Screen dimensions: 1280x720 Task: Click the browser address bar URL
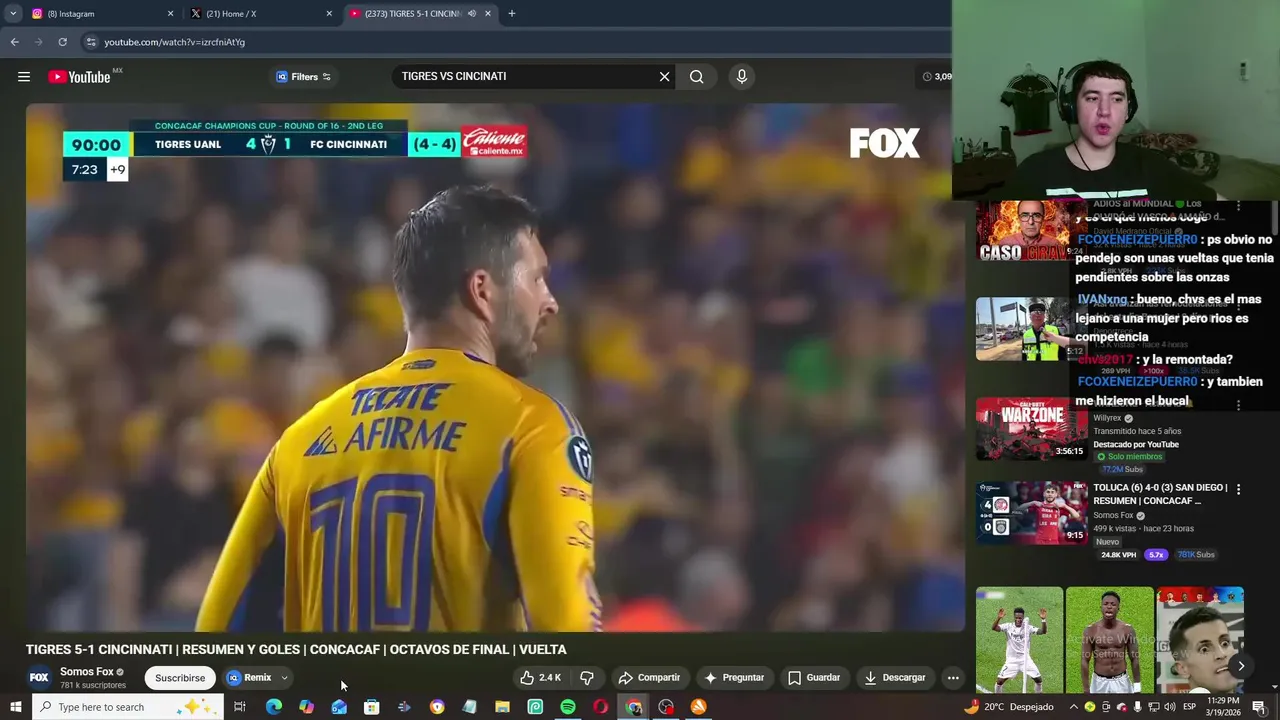coord(174,42)
